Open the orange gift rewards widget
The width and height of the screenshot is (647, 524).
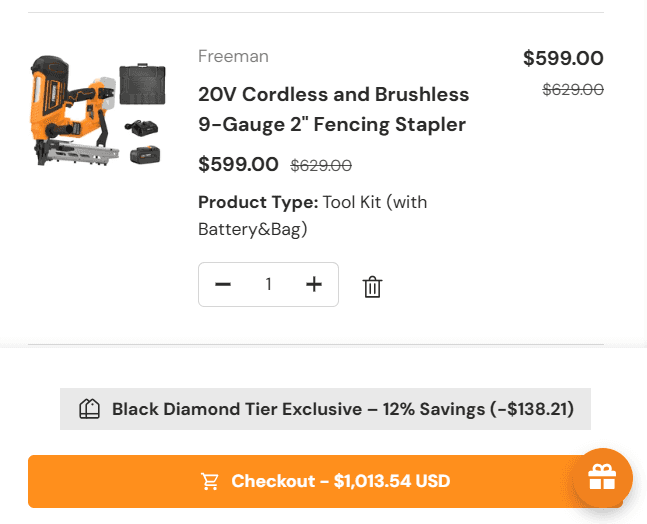pos(601,478)
